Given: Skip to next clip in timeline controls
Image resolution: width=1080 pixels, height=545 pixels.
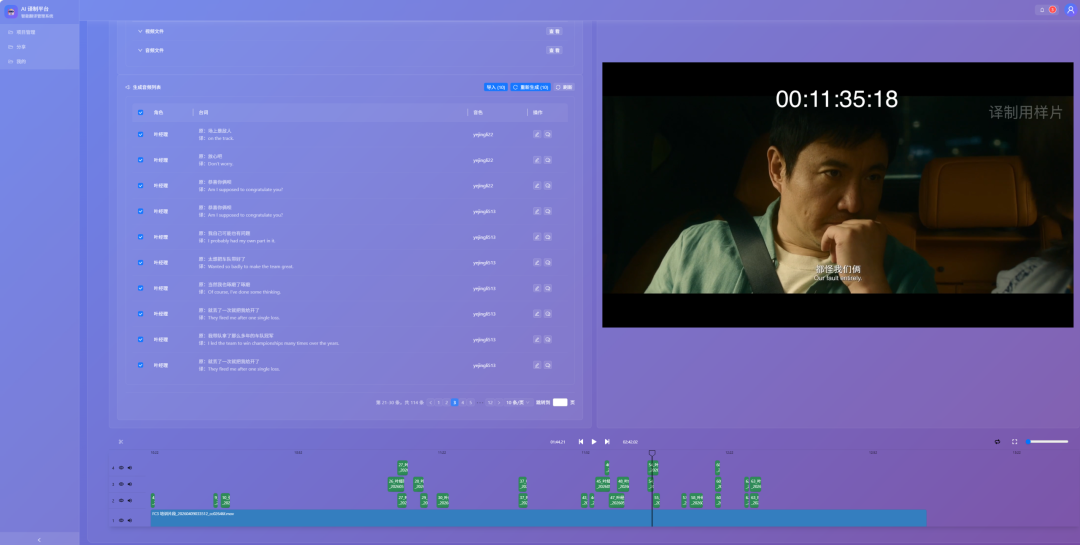Looking at the screenshot, I should [x=607, y=442].
